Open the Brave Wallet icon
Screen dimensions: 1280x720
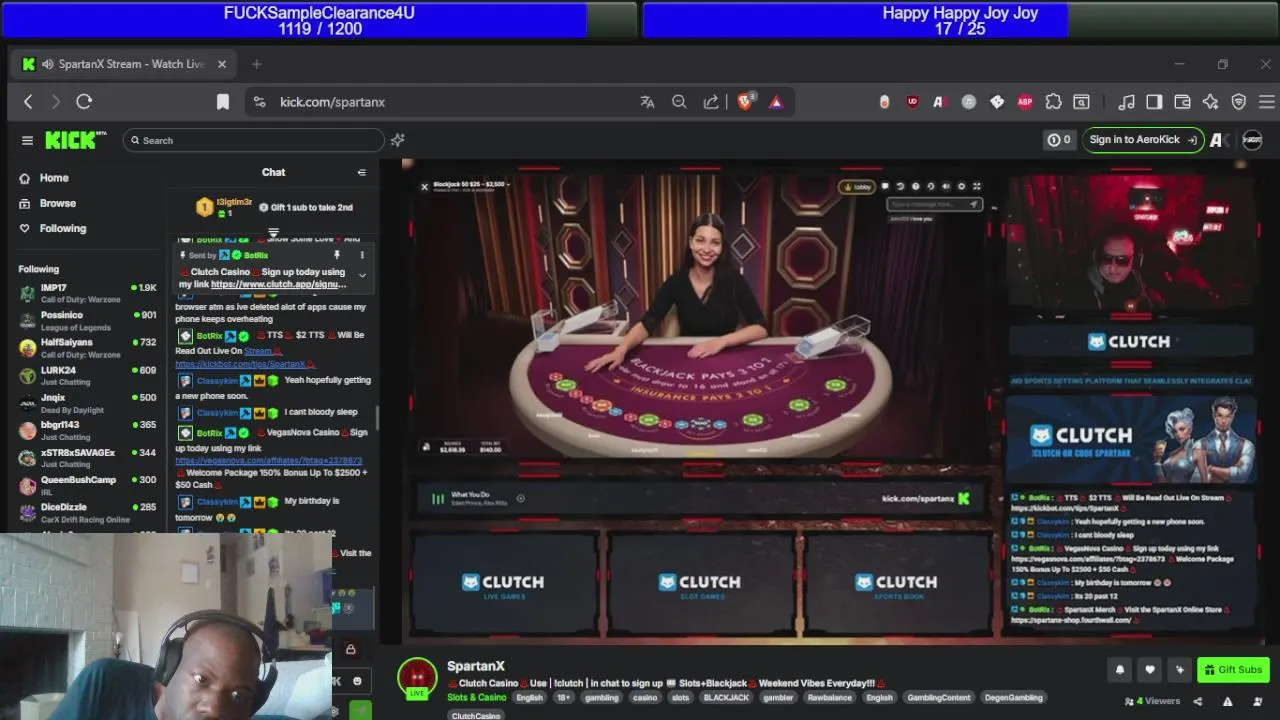(x=1182, y=101)
